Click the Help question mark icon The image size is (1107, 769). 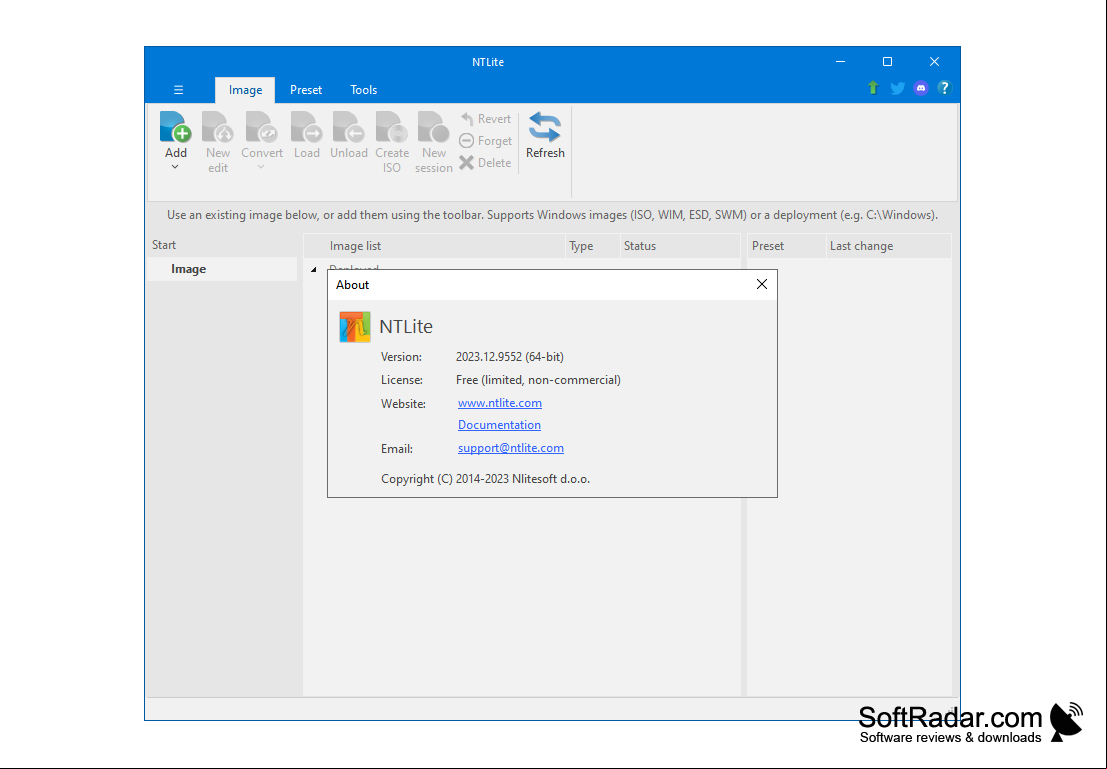click(x=944, y=88)
